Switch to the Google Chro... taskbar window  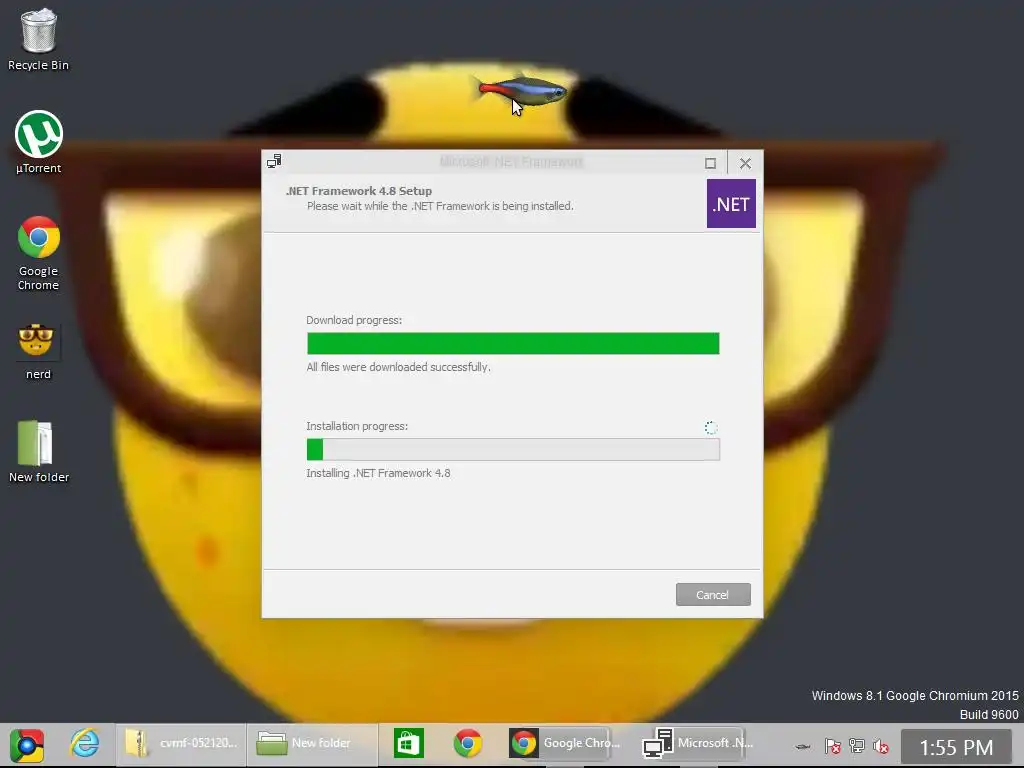click(564, 743)
